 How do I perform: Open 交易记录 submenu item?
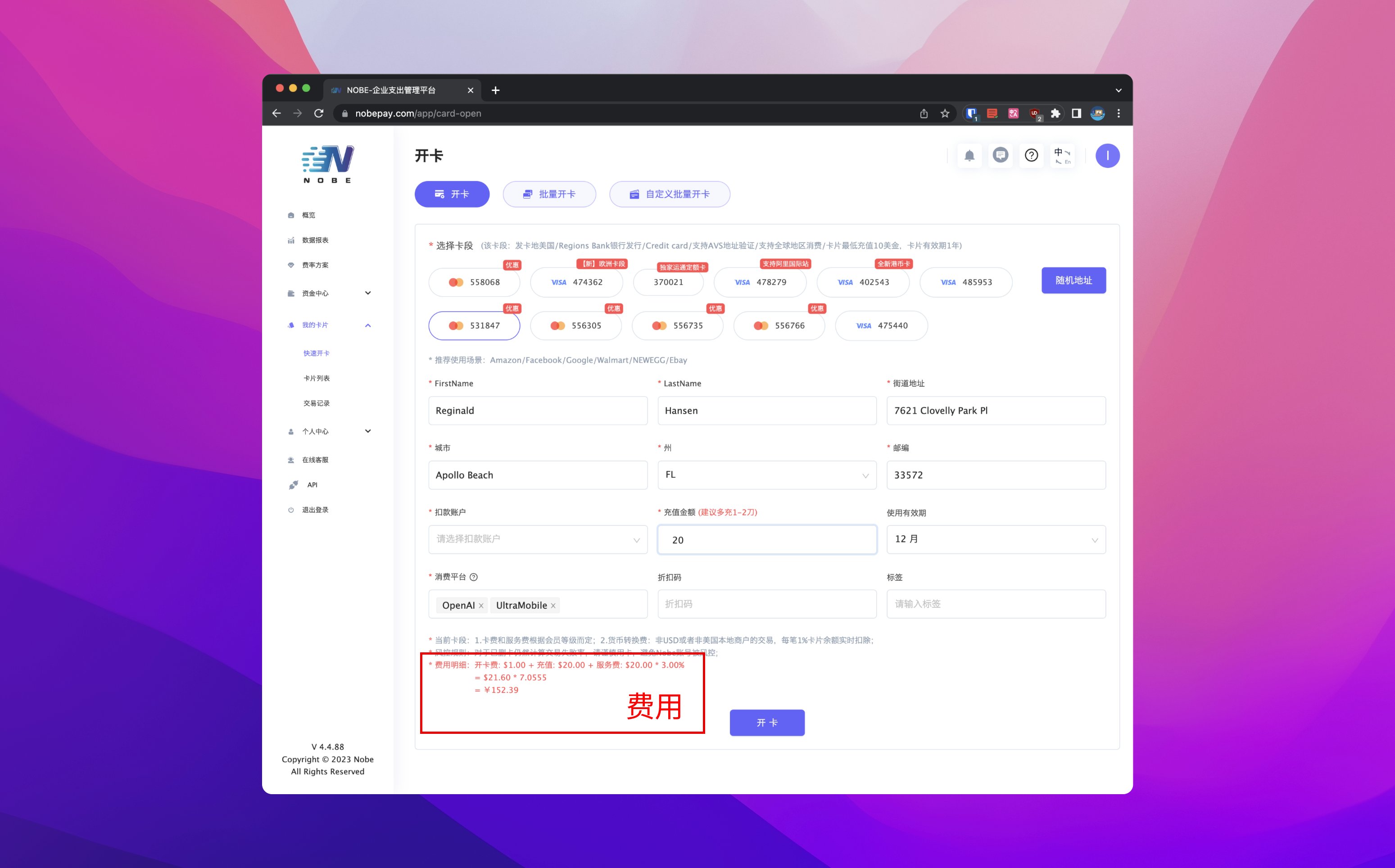(316, 403)
